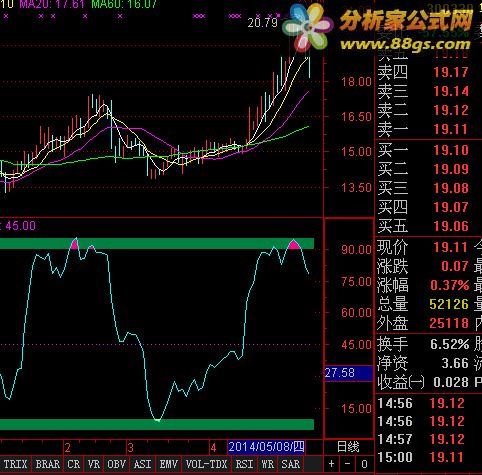Viewport: 482px width, 475px height.
Task: Click the 涨幅 value 0.37%
Action: coord(450,285)
